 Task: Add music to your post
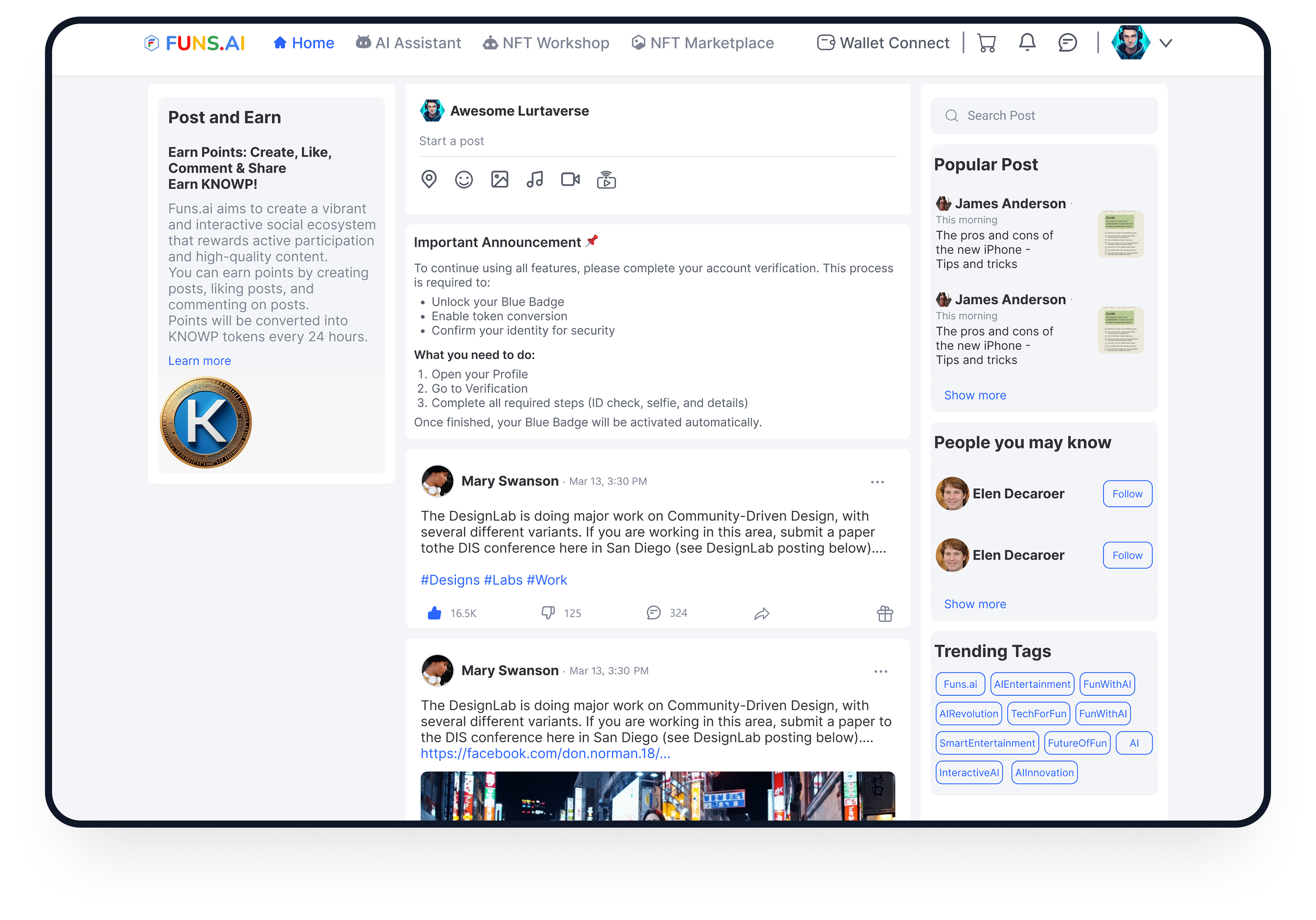(x=535, y=179)
